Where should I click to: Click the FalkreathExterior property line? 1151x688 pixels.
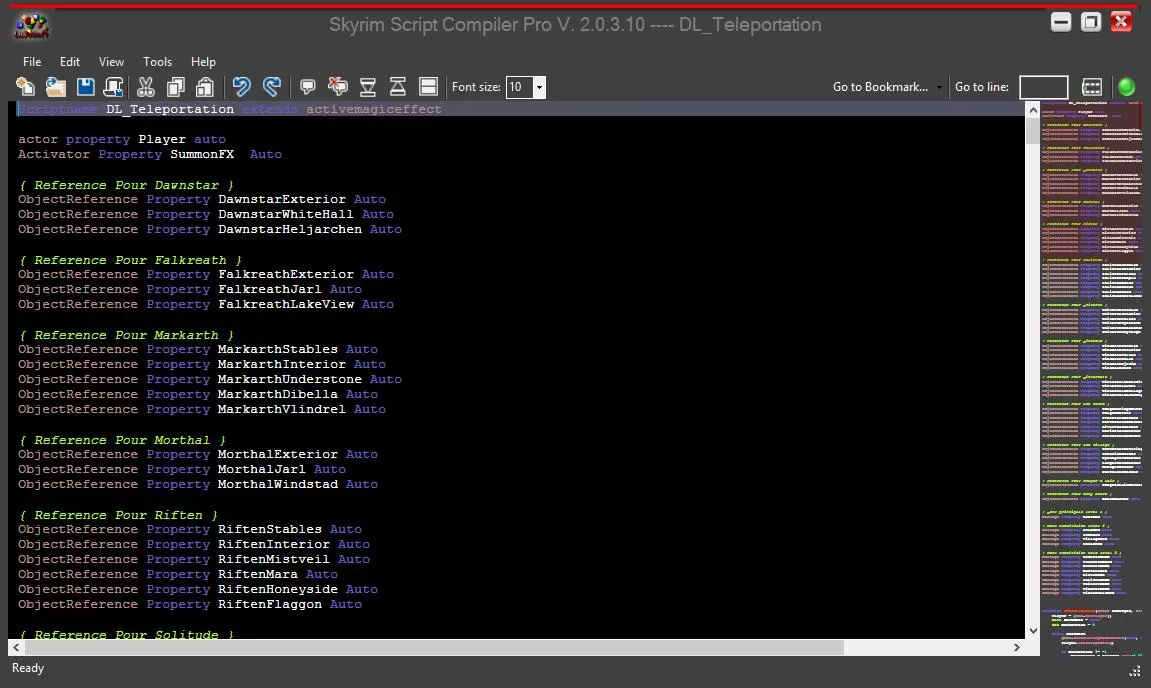(x=206, y=274)
